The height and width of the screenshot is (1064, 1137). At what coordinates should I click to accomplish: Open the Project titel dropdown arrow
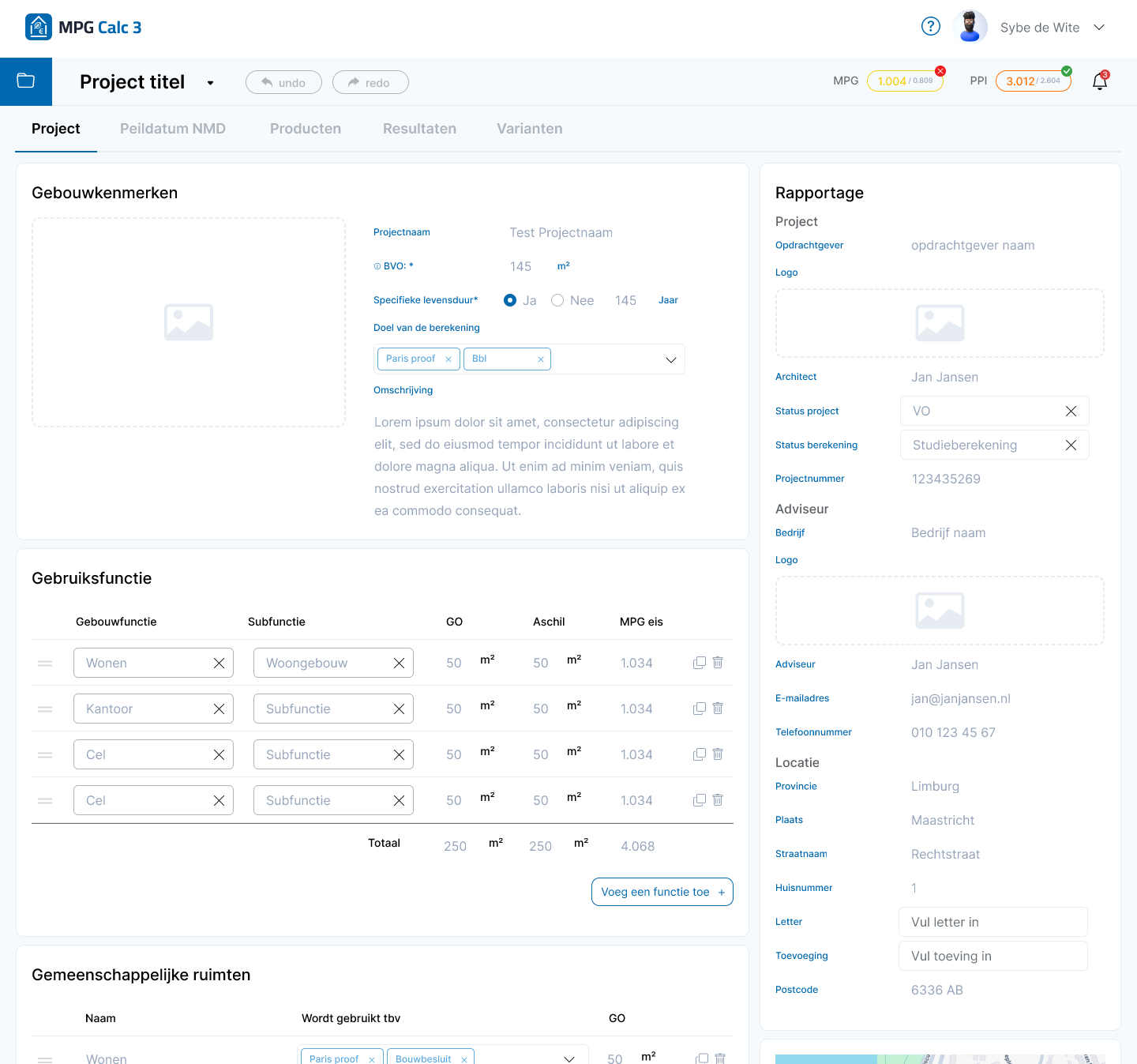pyautogui.click(x=210, y=83)
